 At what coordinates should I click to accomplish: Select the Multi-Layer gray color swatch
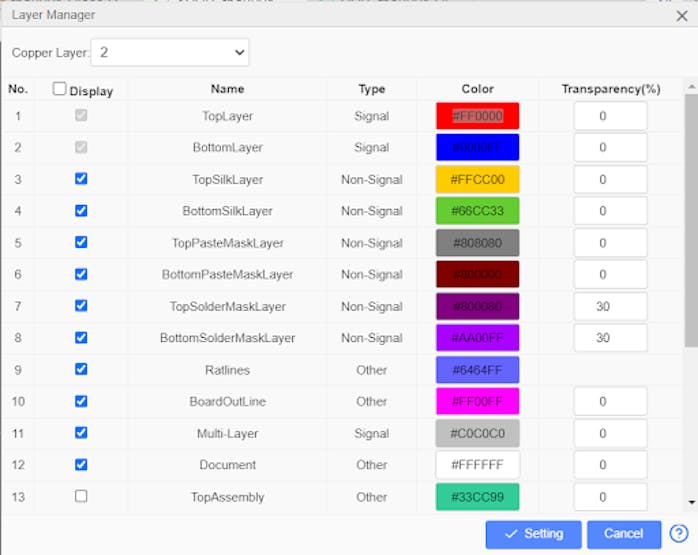pyautogui.click(x=477, y=433)
